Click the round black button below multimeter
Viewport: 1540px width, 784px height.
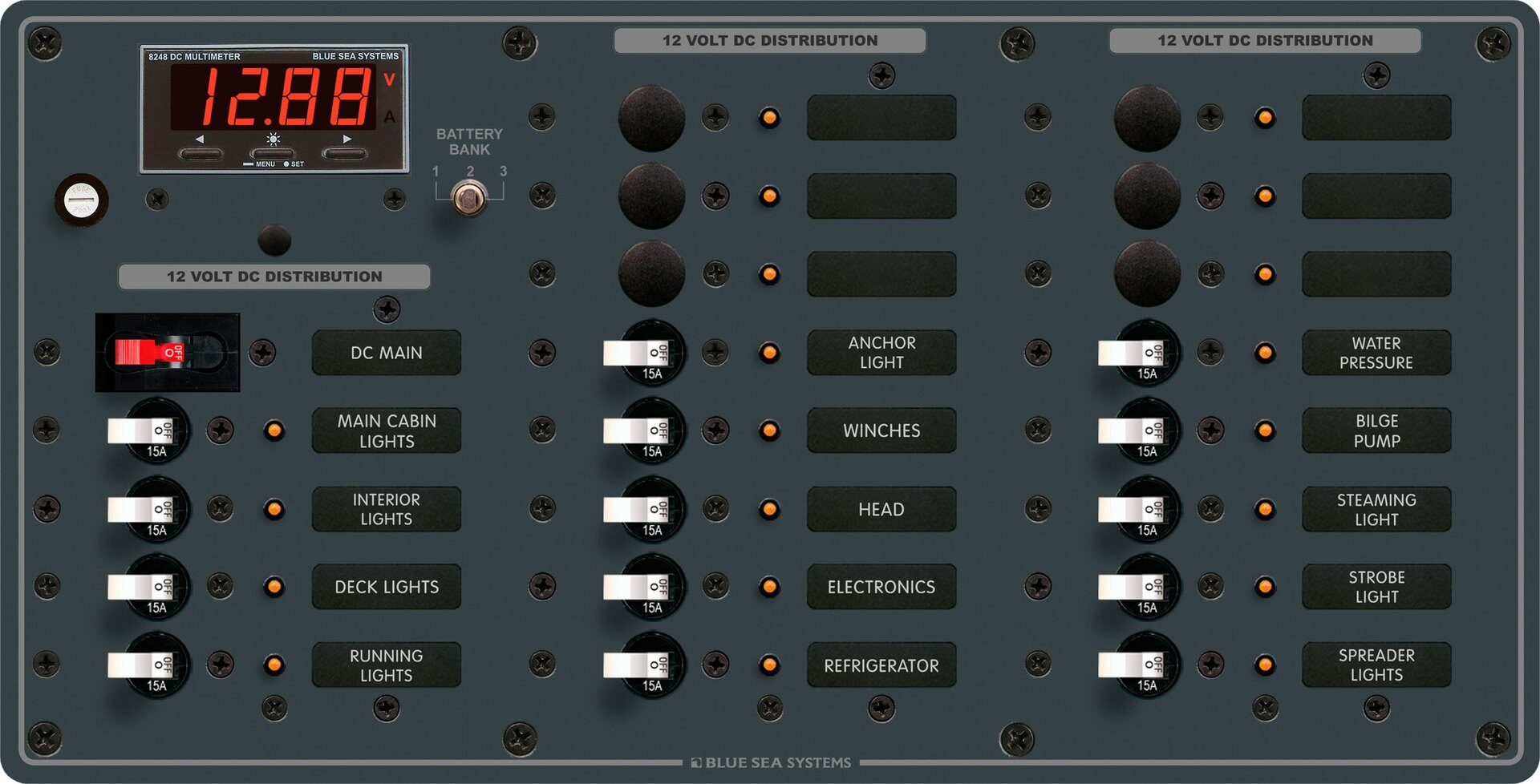pos(274,240)
